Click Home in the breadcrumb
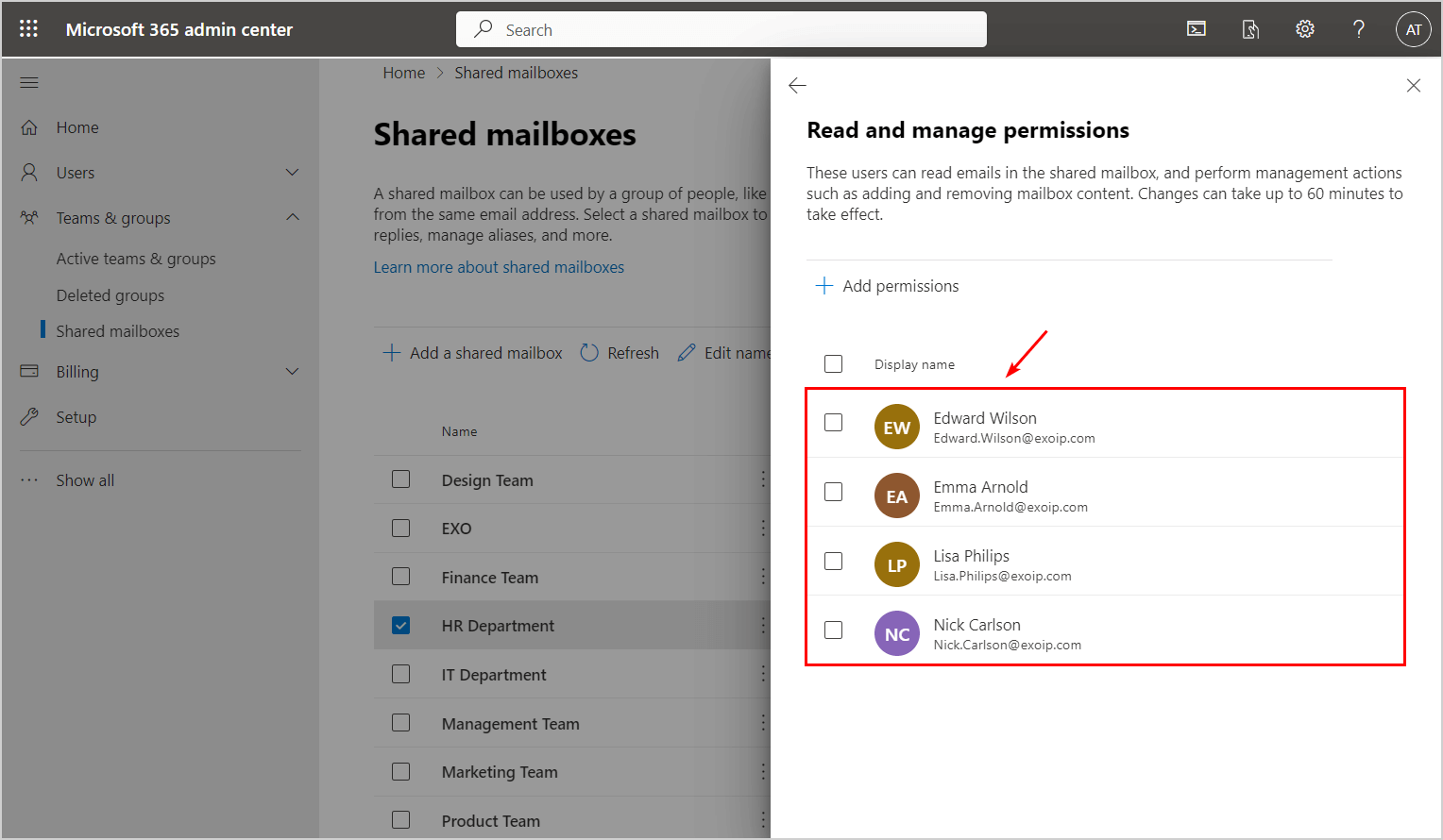 404,73
